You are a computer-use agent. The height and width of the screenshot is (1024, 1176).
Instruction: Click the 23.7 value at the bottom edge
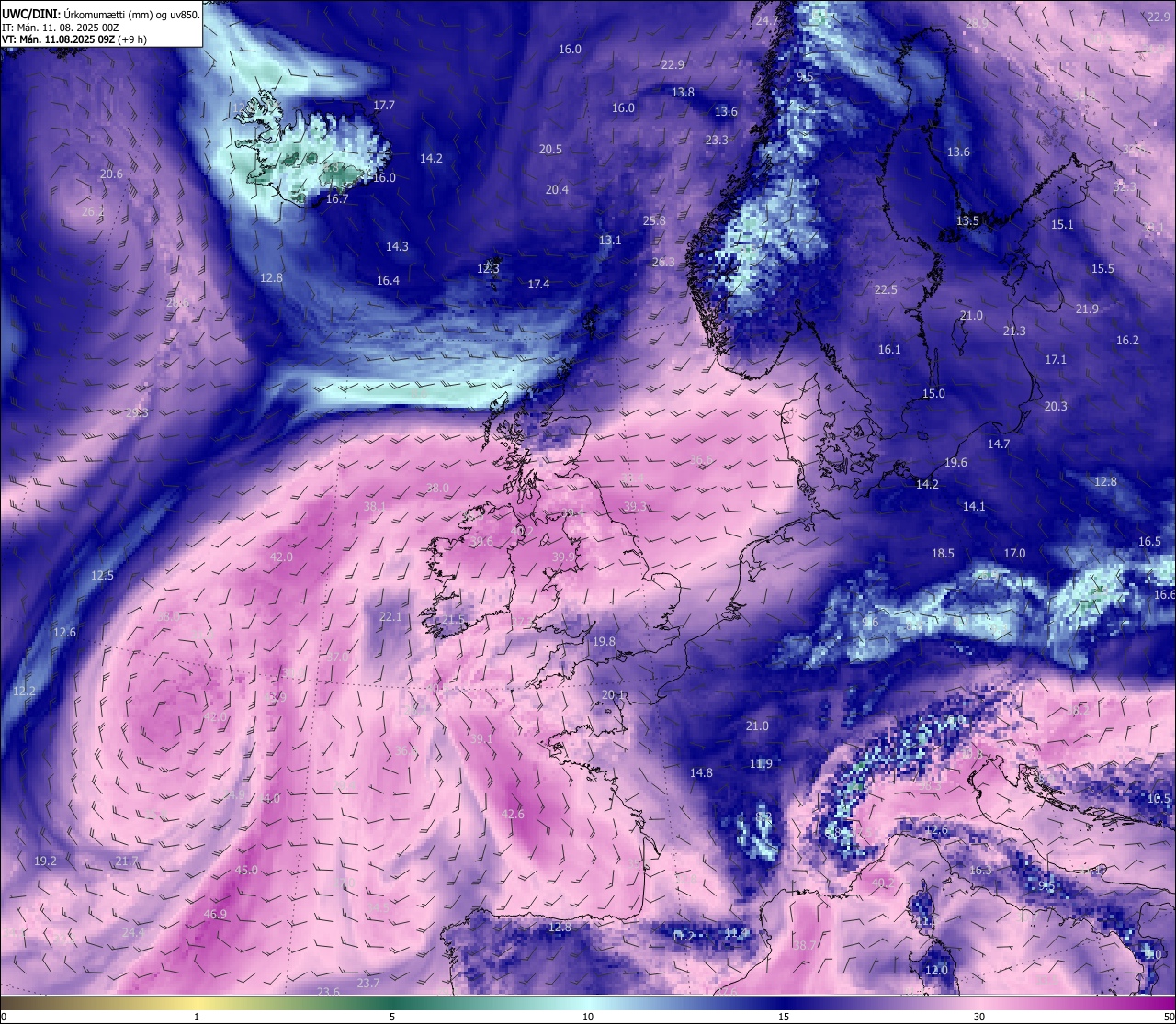coord(368,984)
